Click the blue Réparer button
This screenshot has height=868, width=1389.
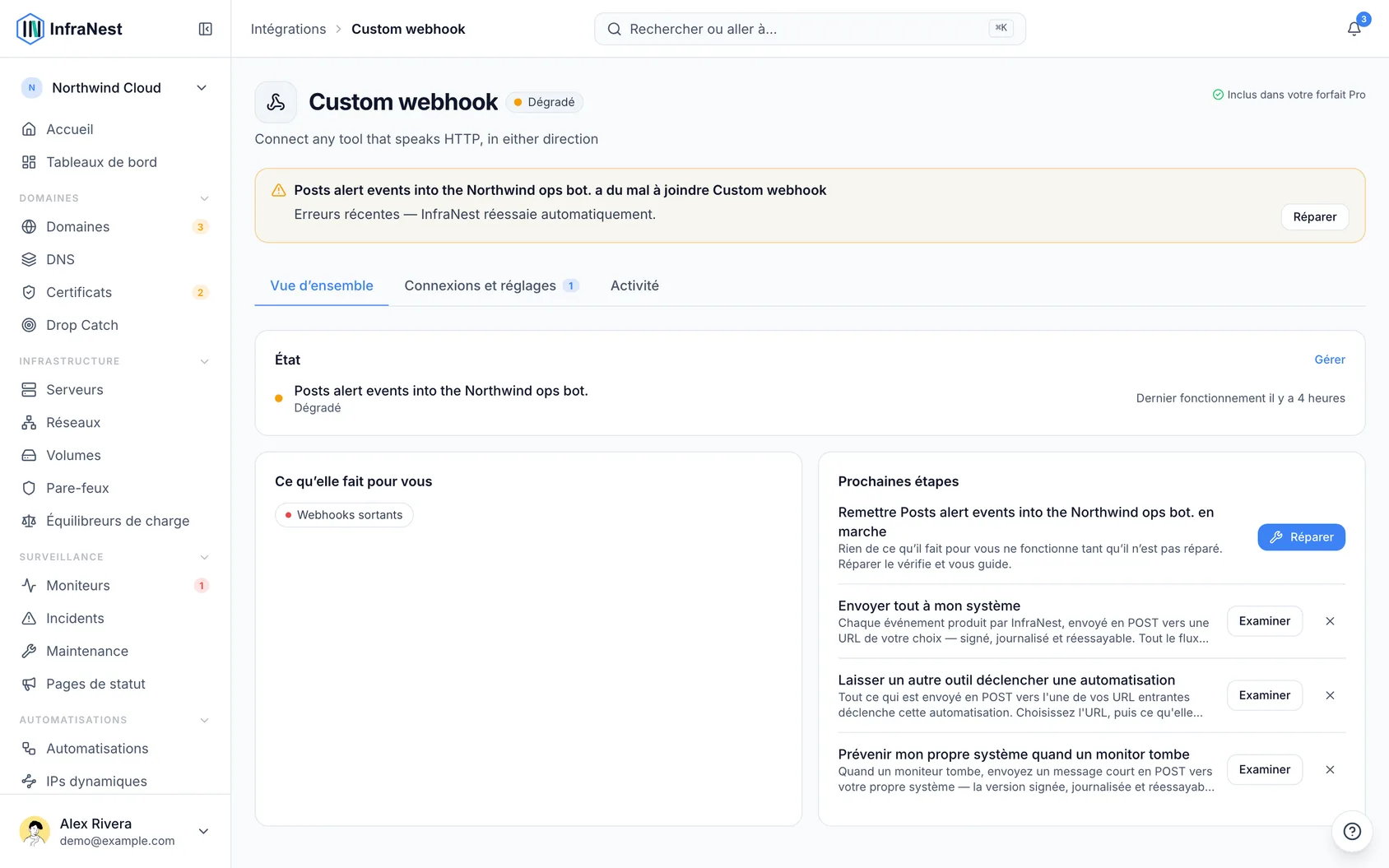tap(1301, 537)
